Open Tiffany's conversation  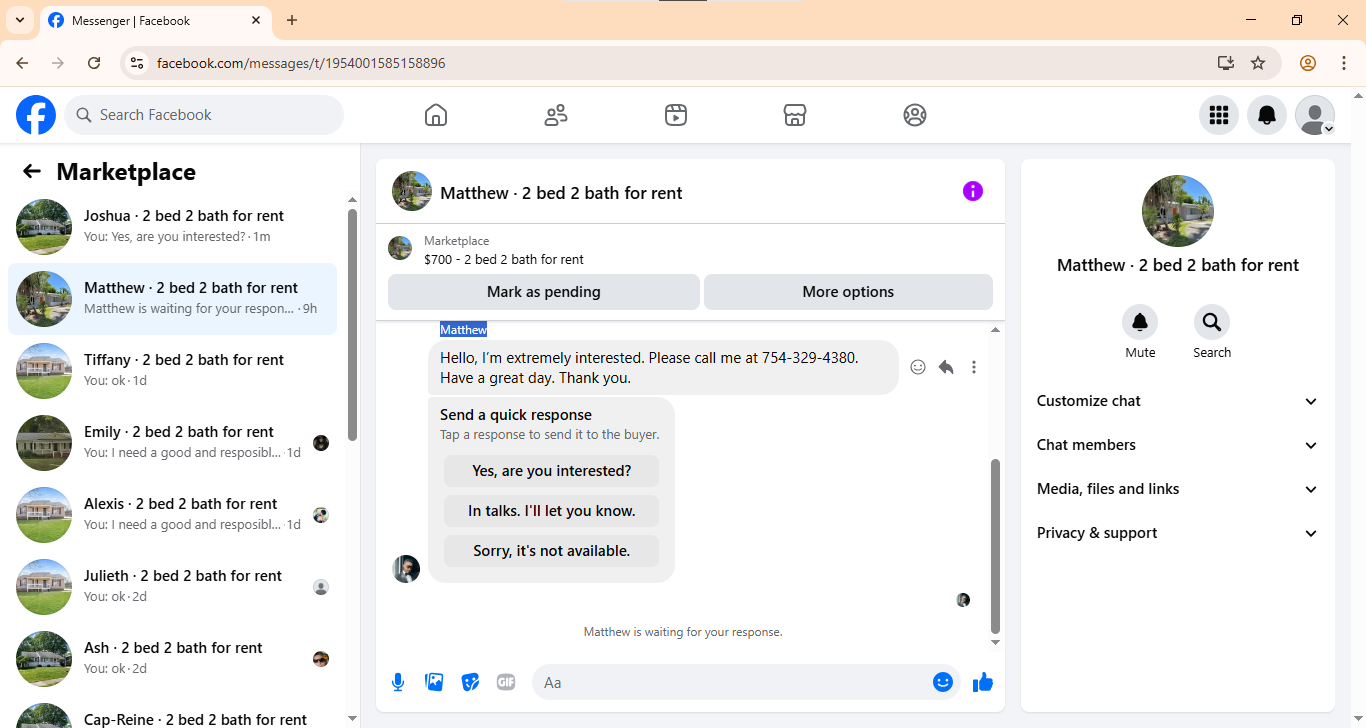tap(172, 371)
